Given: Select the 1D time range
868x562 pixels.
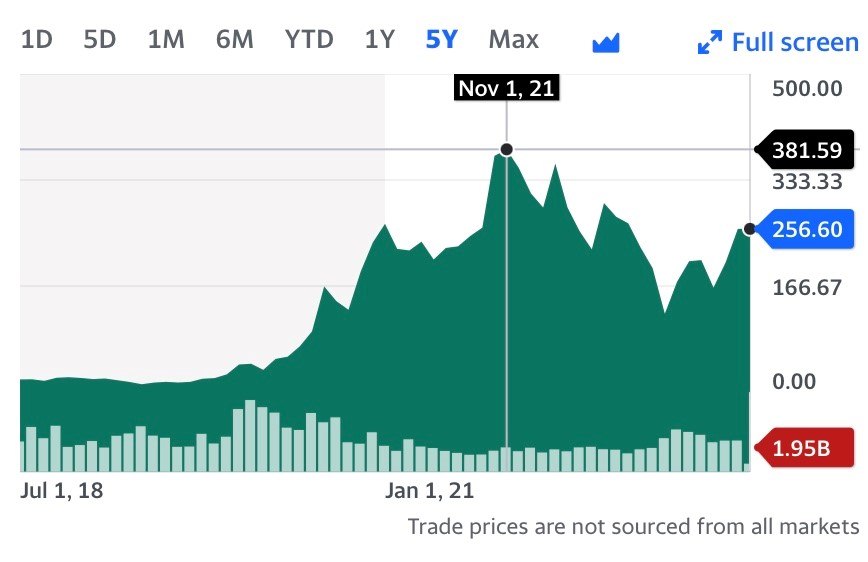Looking at the screenshot, I should pyautogui.click(x=37, y=39).
